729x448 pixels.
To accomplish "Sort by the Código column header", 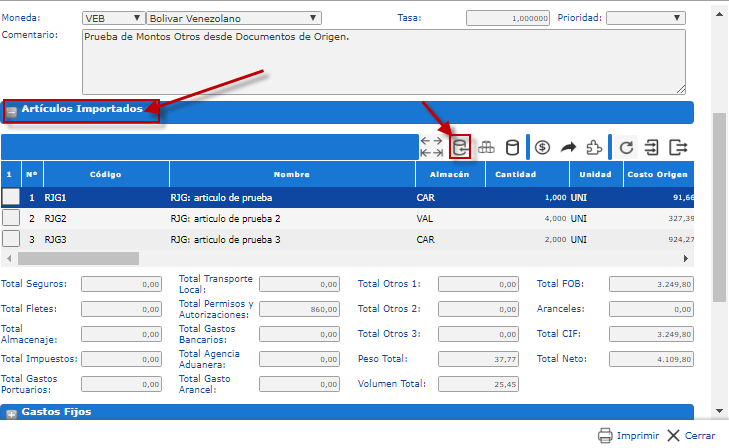I will coord(105,174).
